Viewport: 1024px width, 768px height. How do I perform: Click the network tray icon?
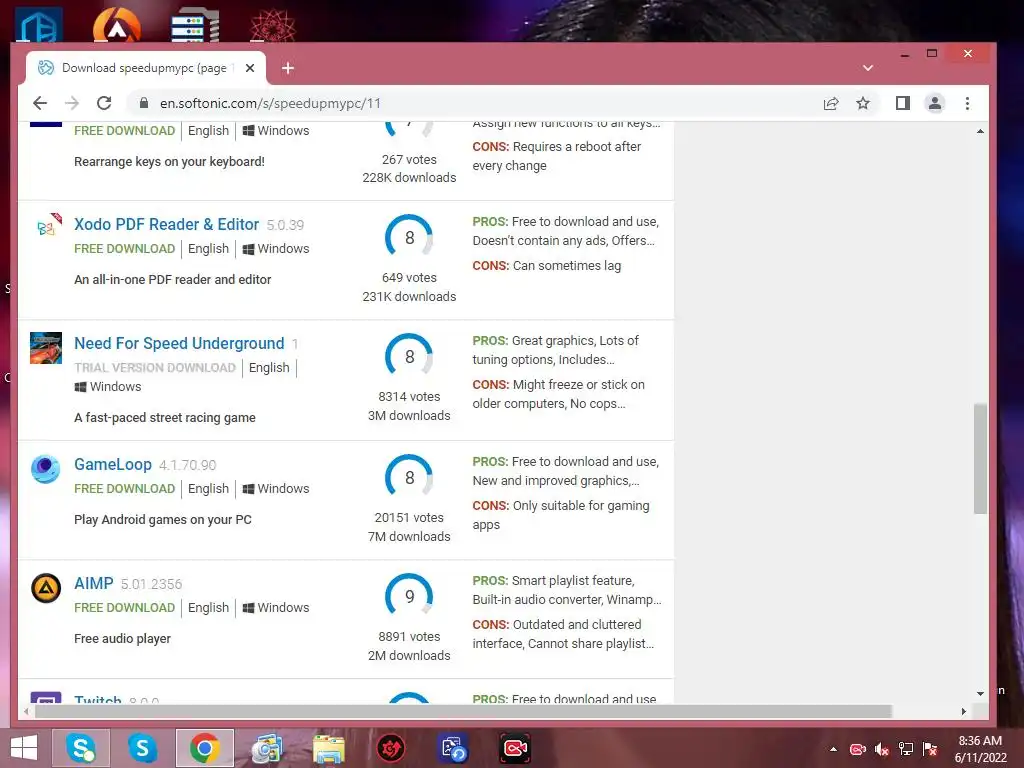(906, 749)
